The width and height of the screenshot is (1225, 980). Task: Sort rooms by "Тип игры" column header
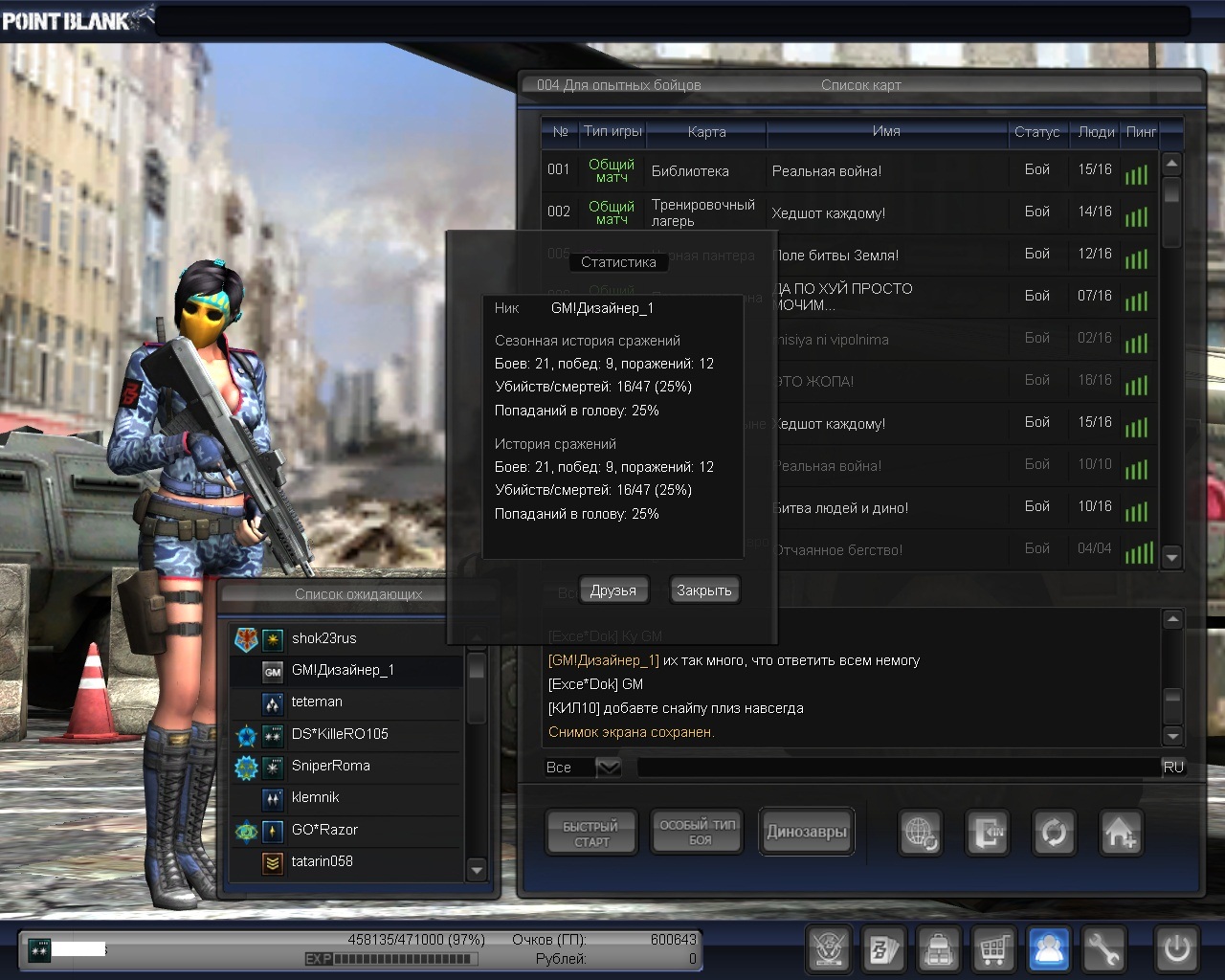(612, 131)
